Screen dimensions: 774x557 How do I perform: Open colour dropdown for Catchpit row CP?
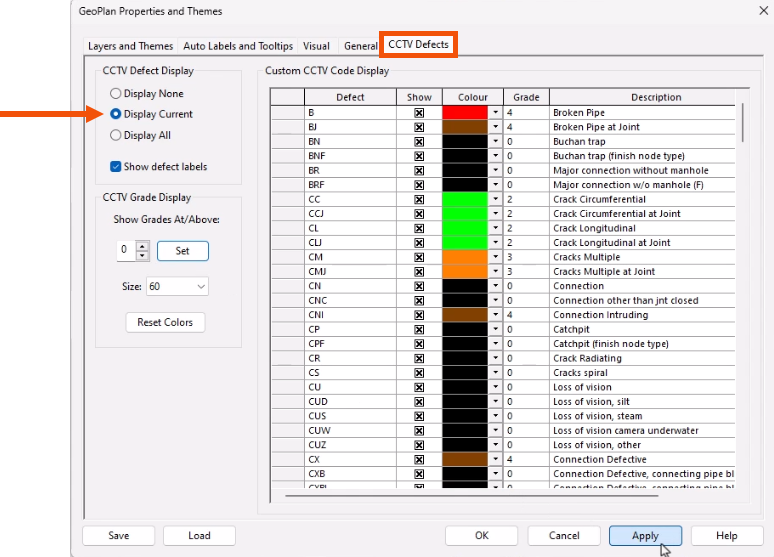496,329
